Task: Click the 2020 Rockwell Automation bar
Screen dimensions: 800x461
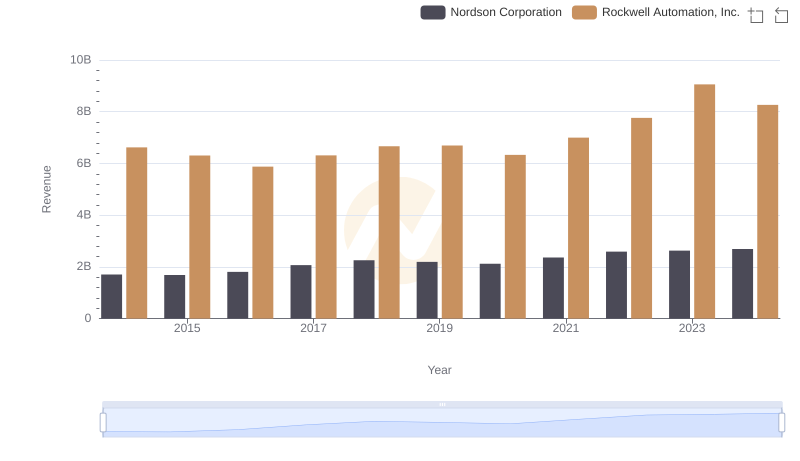Action: tap(515, 237)
